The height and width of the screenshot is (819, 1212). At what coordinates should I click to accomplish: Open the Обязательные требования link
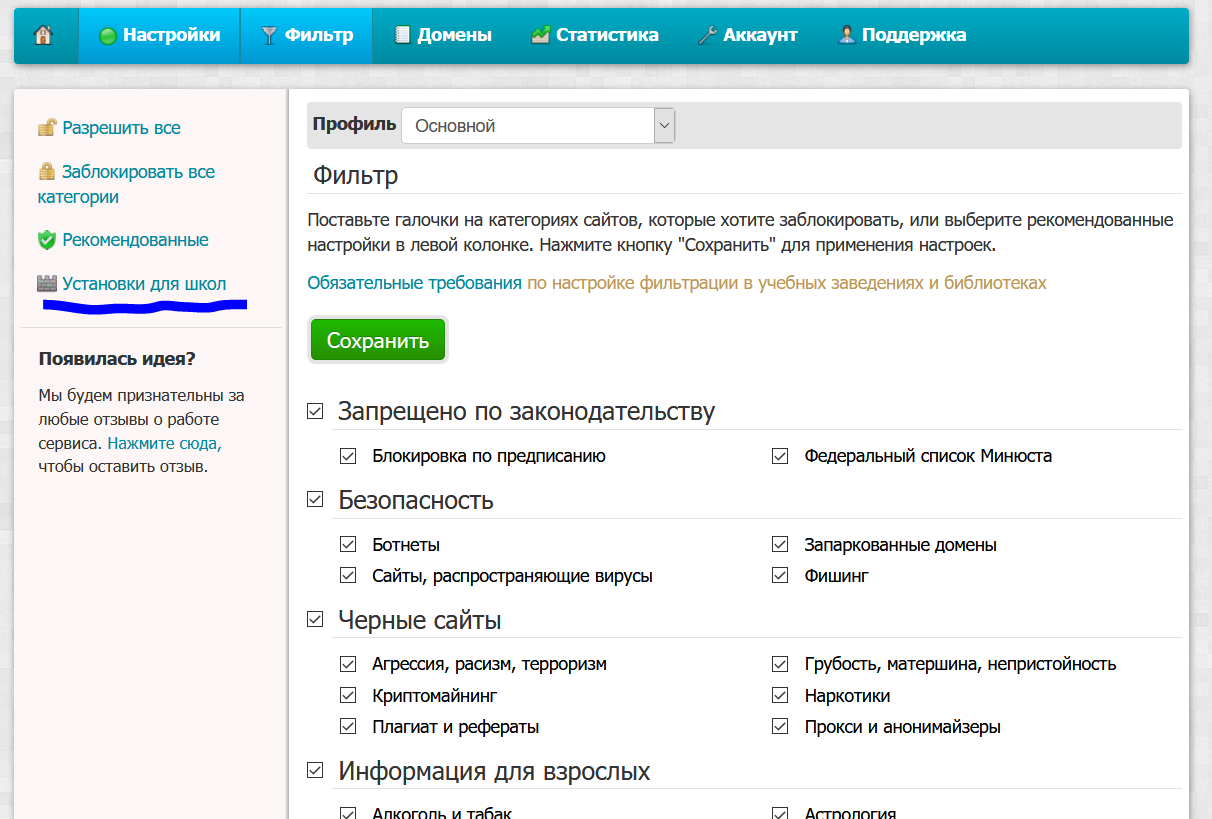[x=414, y=283]
